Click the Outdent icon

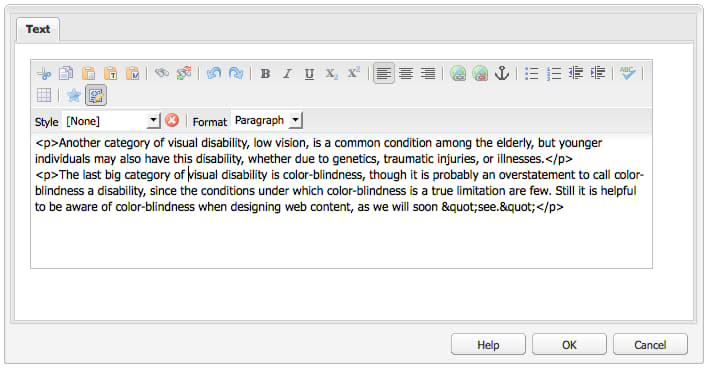576,73
